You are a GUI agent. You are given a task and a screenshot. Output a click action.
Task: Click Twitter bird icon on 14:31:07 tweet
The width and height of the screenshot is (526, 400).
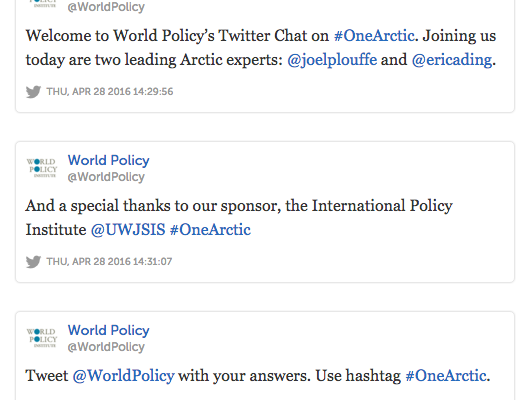tap(33, 262)
